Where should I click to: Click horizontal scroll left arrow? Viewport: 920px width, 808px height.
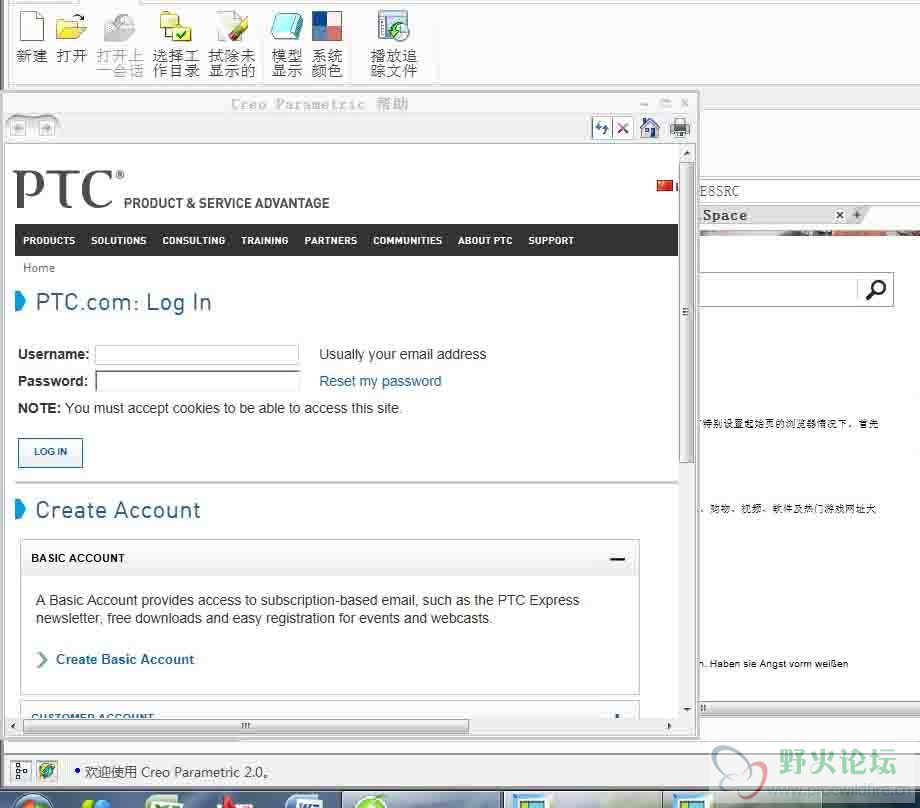pos(13,726)
